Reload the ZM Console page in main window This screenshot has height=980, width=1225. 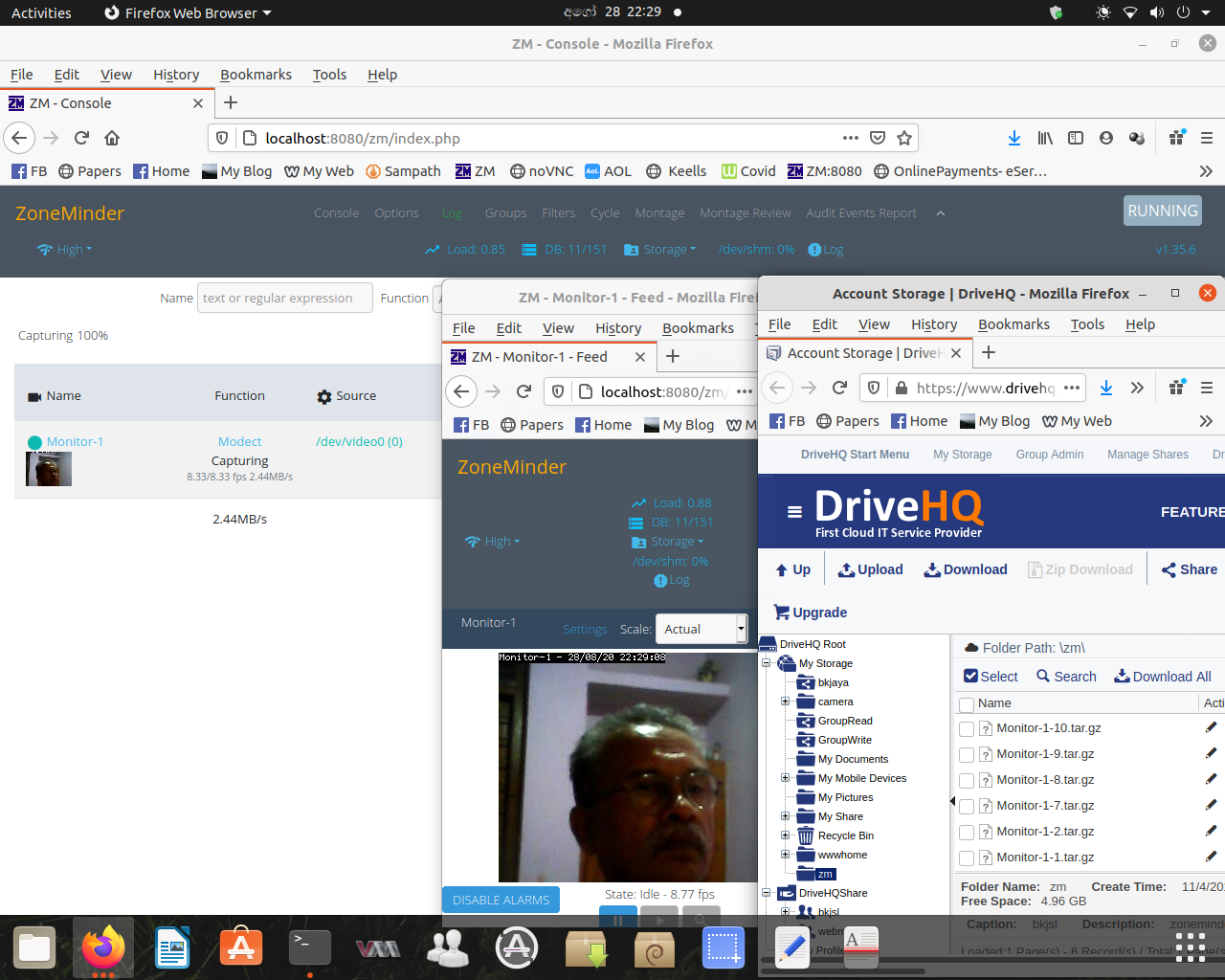pos(81,138)
